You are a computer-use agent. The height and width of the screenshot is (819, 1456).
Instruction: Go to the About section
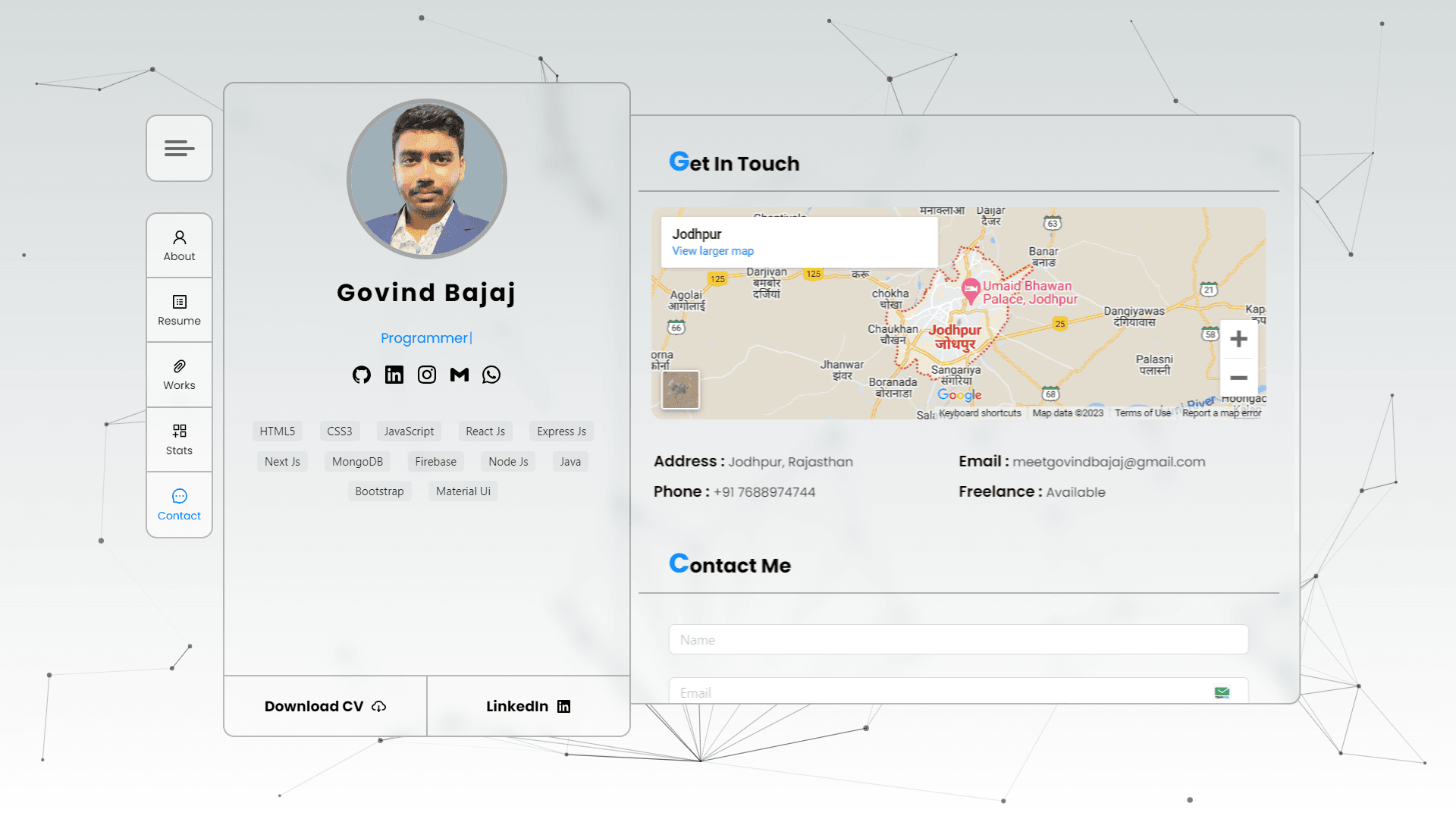click(179, 246)
